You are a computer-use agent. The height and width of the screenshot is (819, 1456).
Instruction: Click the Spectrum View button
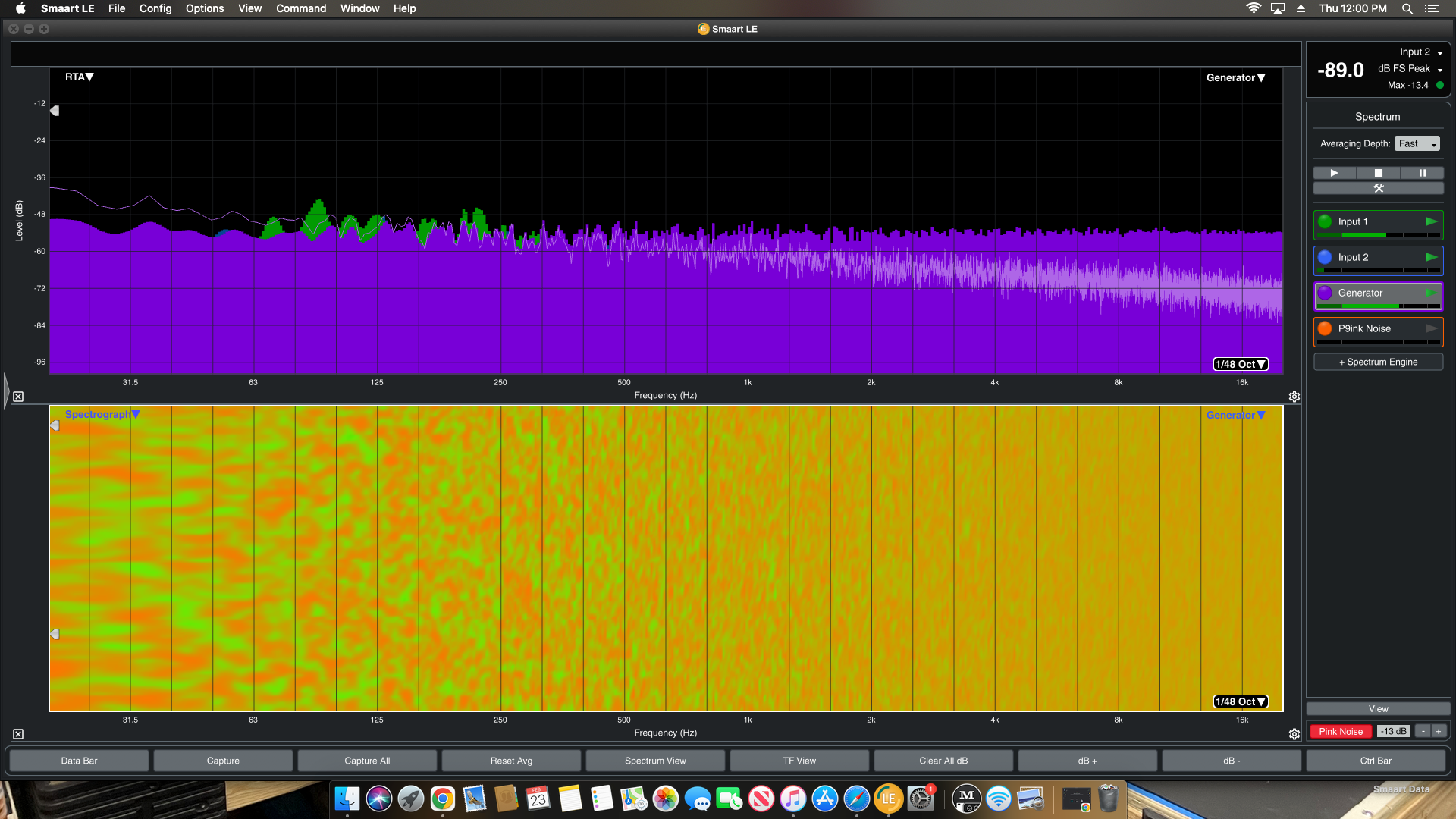pyautogui.click(x=655, y=761)
